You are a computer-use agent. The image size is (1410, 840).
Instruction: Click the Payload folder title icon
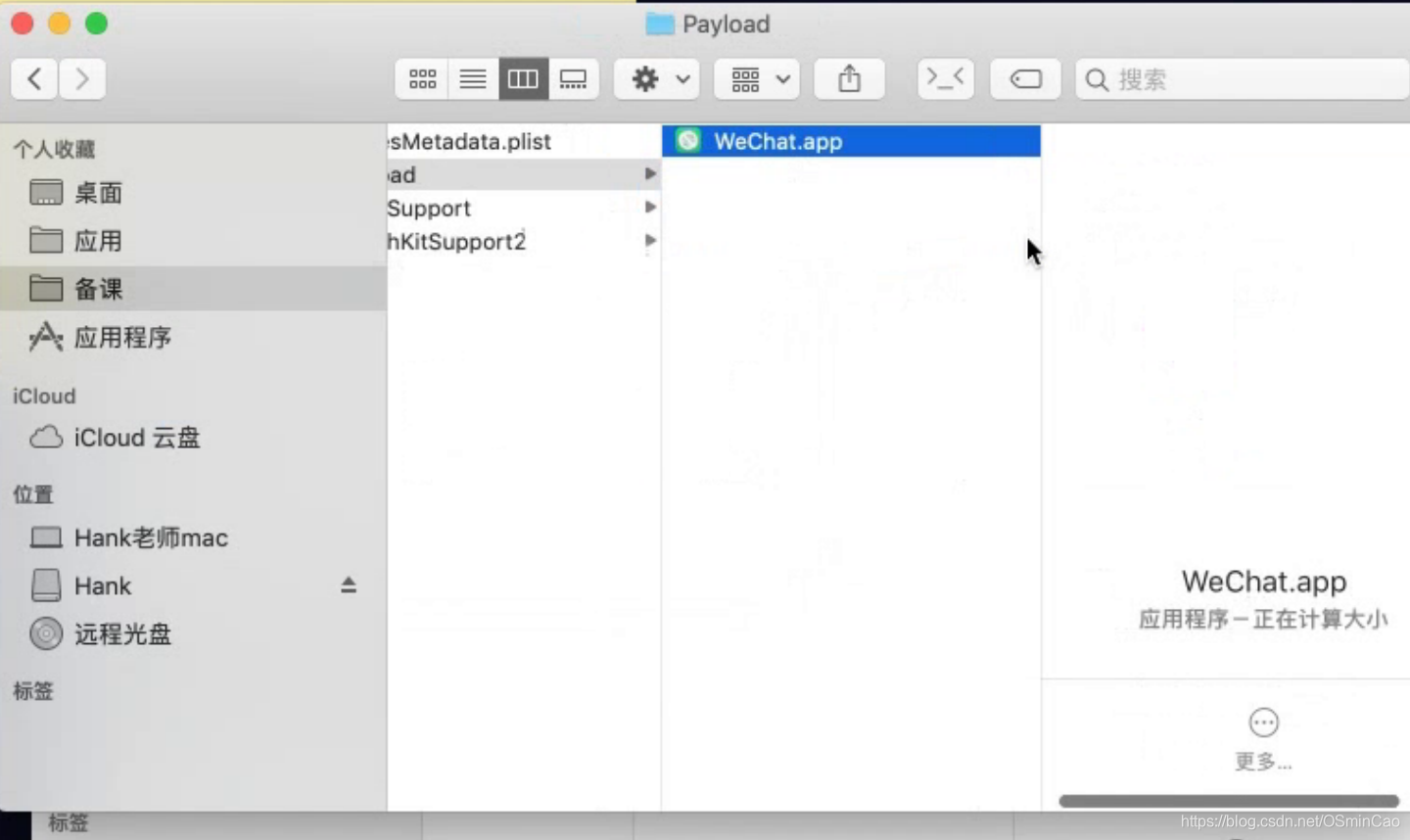click(x=660, y=23)
